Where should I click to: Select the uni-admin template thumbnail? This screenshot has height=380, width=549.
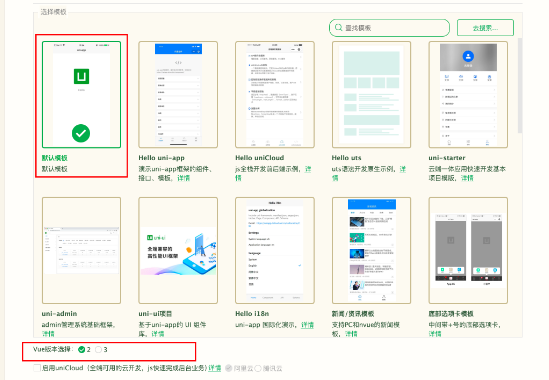[81, 250]
